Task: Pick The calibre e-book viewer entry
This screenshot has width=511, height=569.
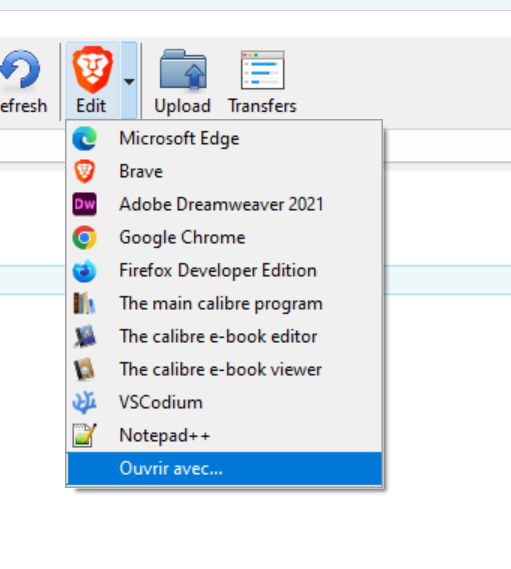Action: 224,370
